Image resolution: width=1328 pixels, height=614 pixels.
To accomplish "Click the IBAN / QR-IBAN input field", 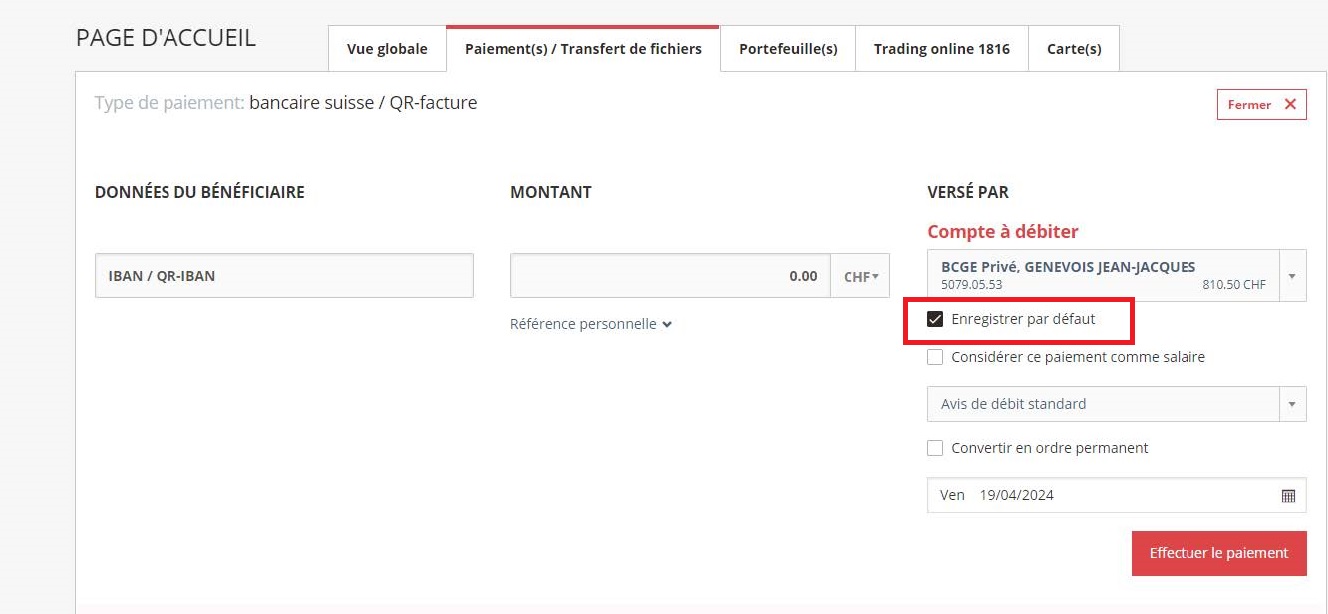I will (284, 276).
